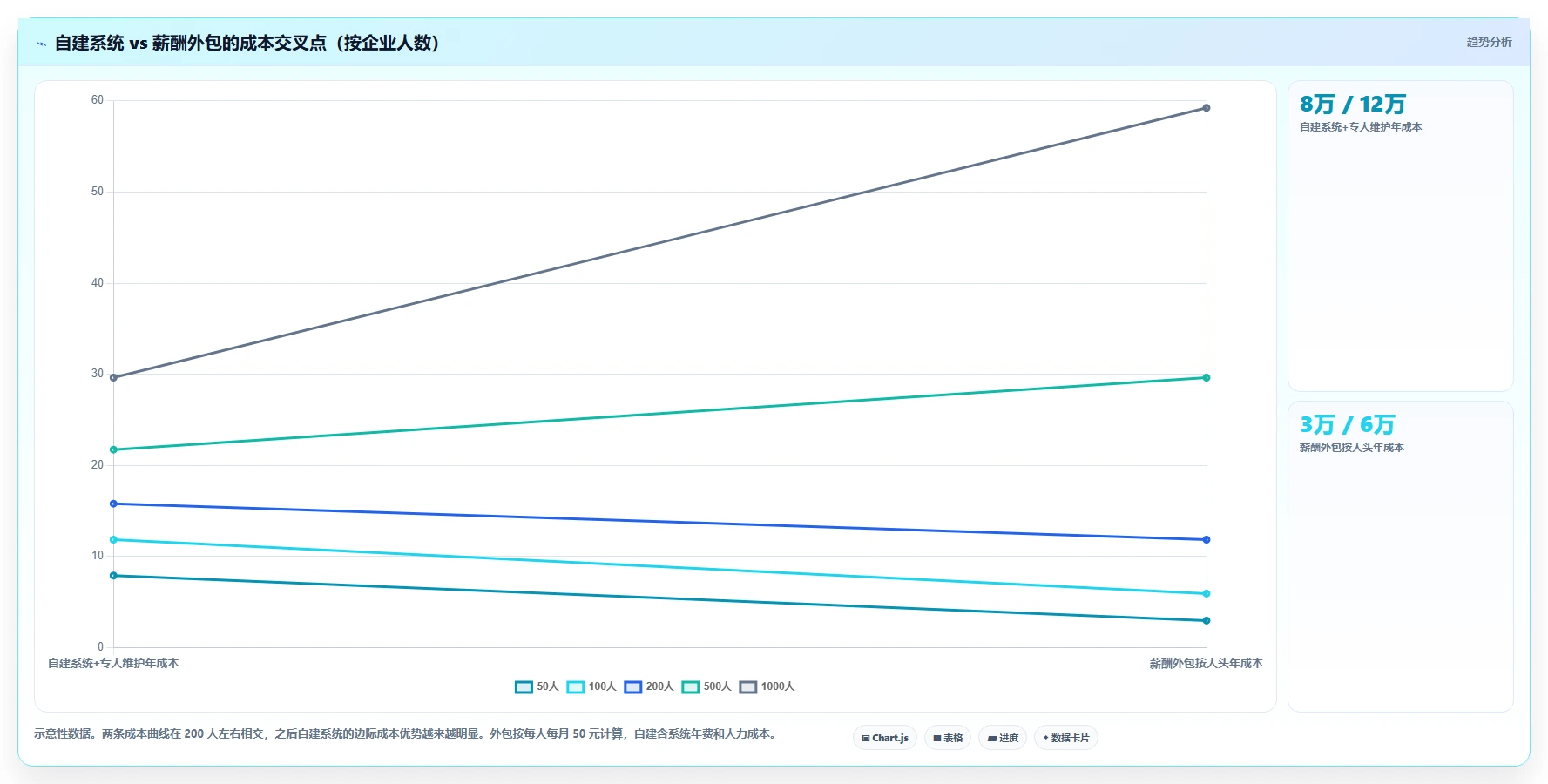Toggle the 500人 legend color box
Image resolution: width=1548 pixels, height=784 pixels.
pos(691,687)
